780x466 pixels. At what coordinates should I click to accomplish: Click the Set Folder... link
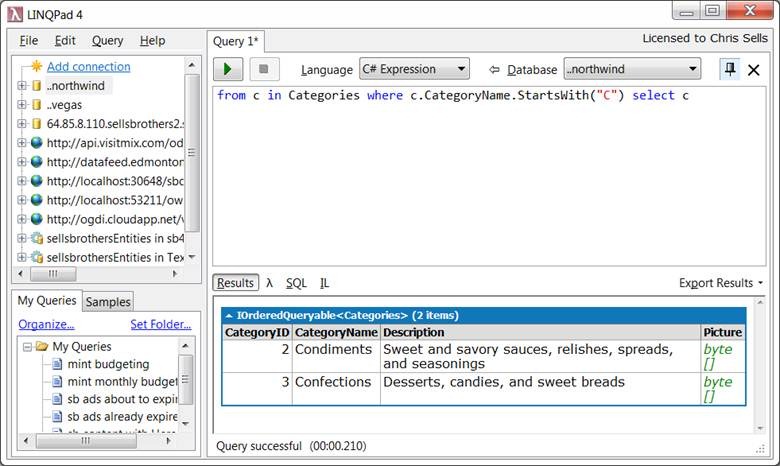161,324
